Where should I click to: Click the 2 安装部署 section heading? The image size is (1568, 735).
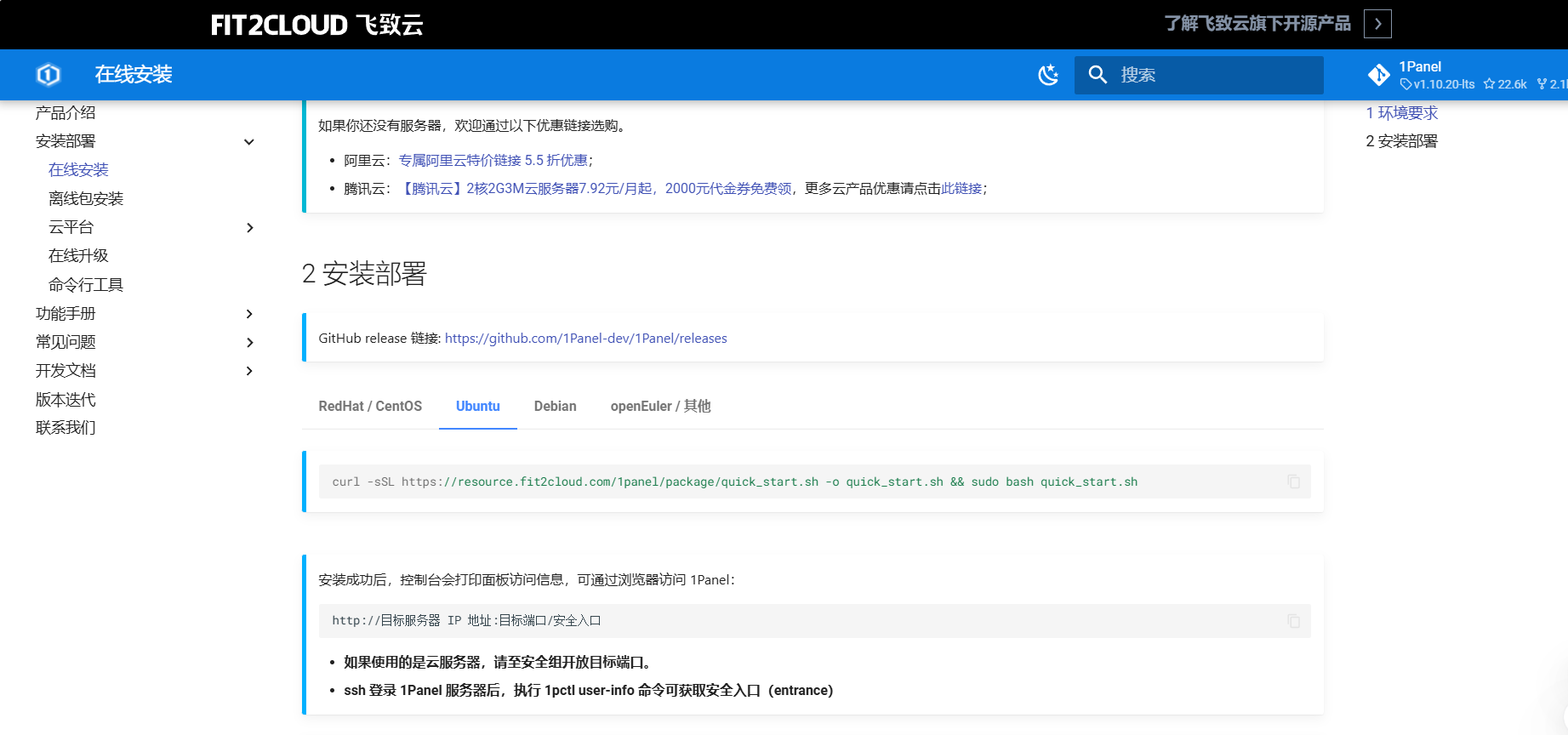coord(364,274)
